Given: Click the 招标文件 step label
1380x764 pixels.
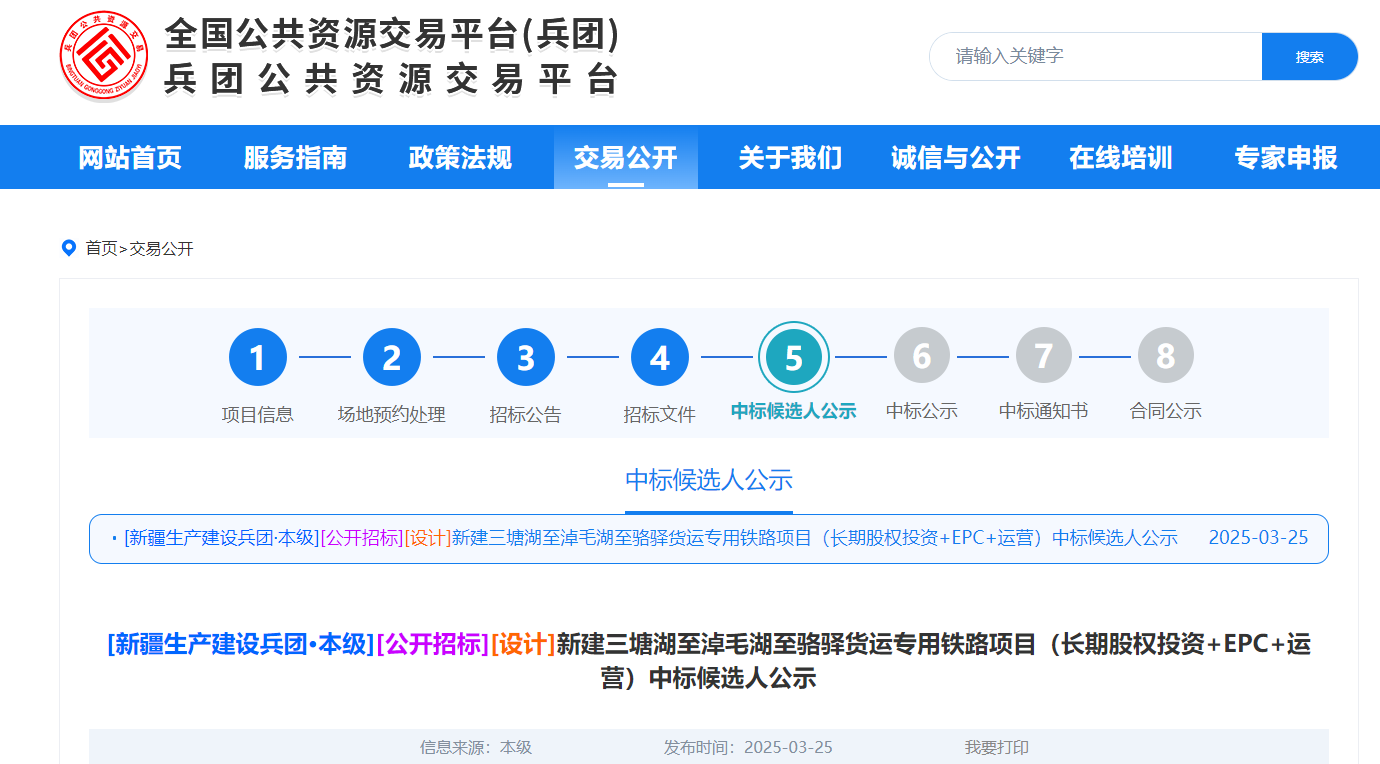Looking at the screenshot, I should pyautogui.click(x=660, y=414).
